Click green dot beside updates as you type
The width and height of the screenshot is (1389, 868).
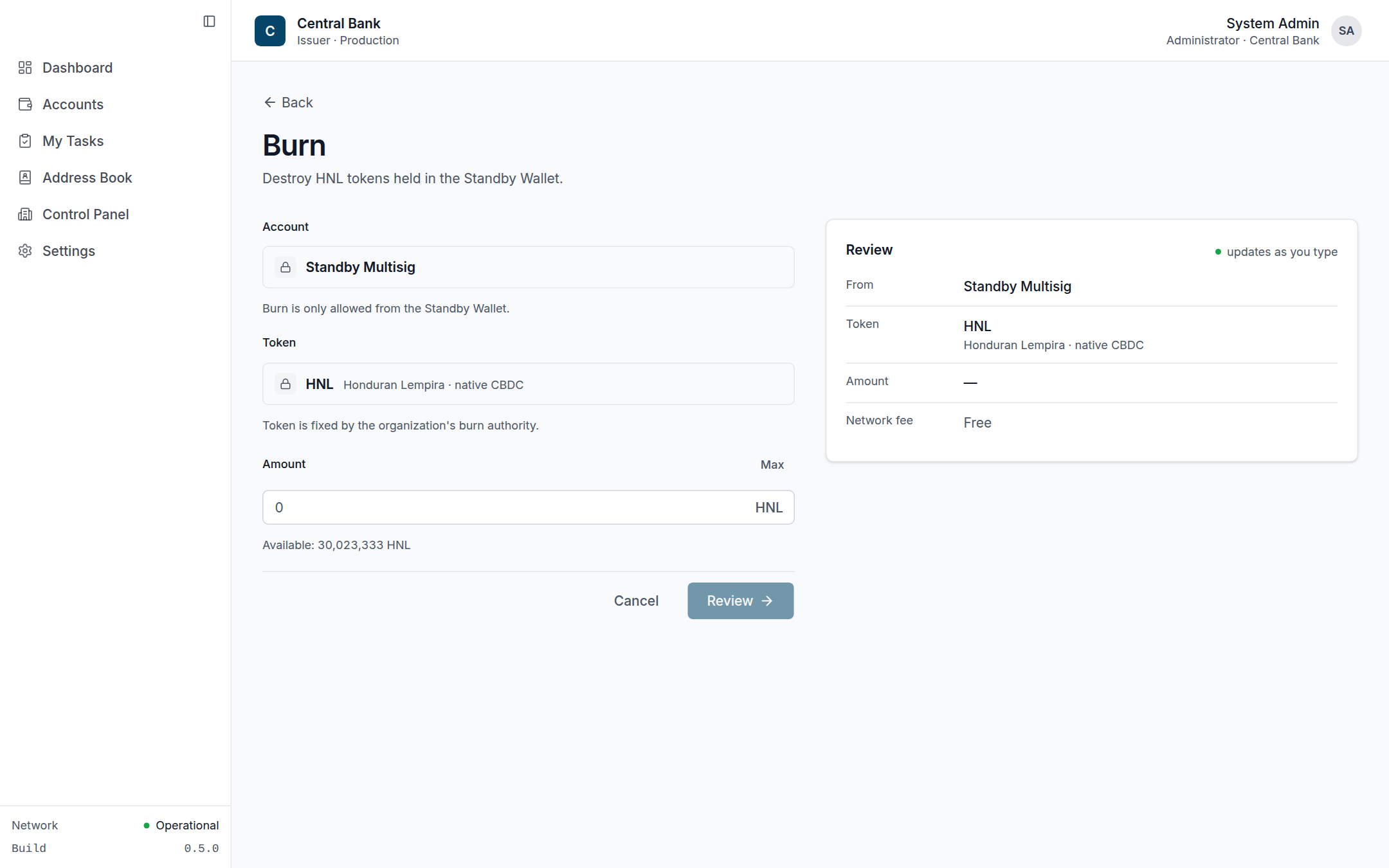(1218, 251)
